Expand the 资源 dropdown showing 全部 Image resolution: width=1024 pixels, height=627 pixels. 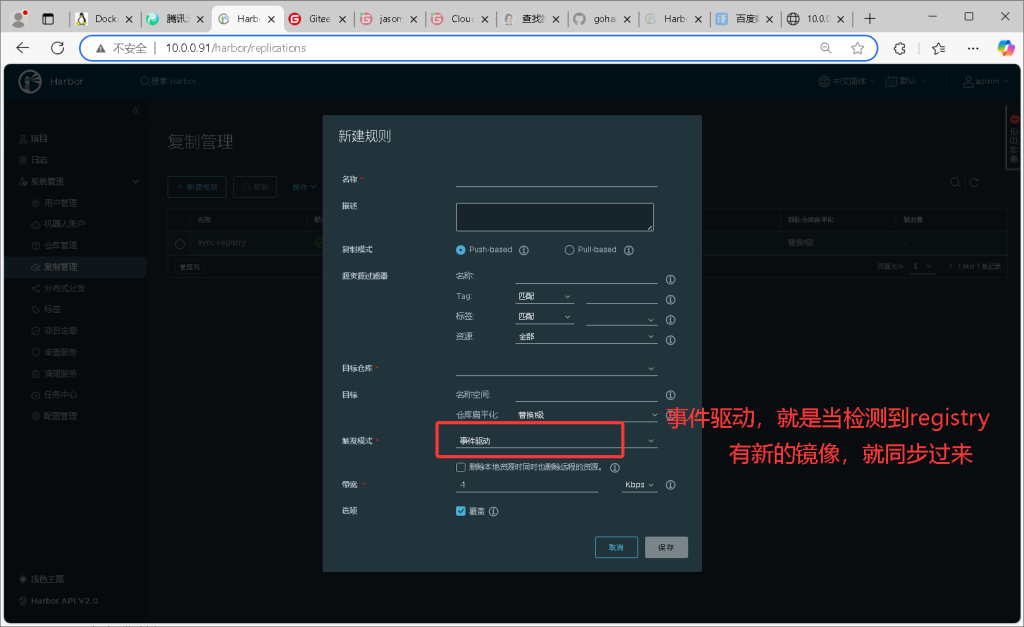click(586, 337)
